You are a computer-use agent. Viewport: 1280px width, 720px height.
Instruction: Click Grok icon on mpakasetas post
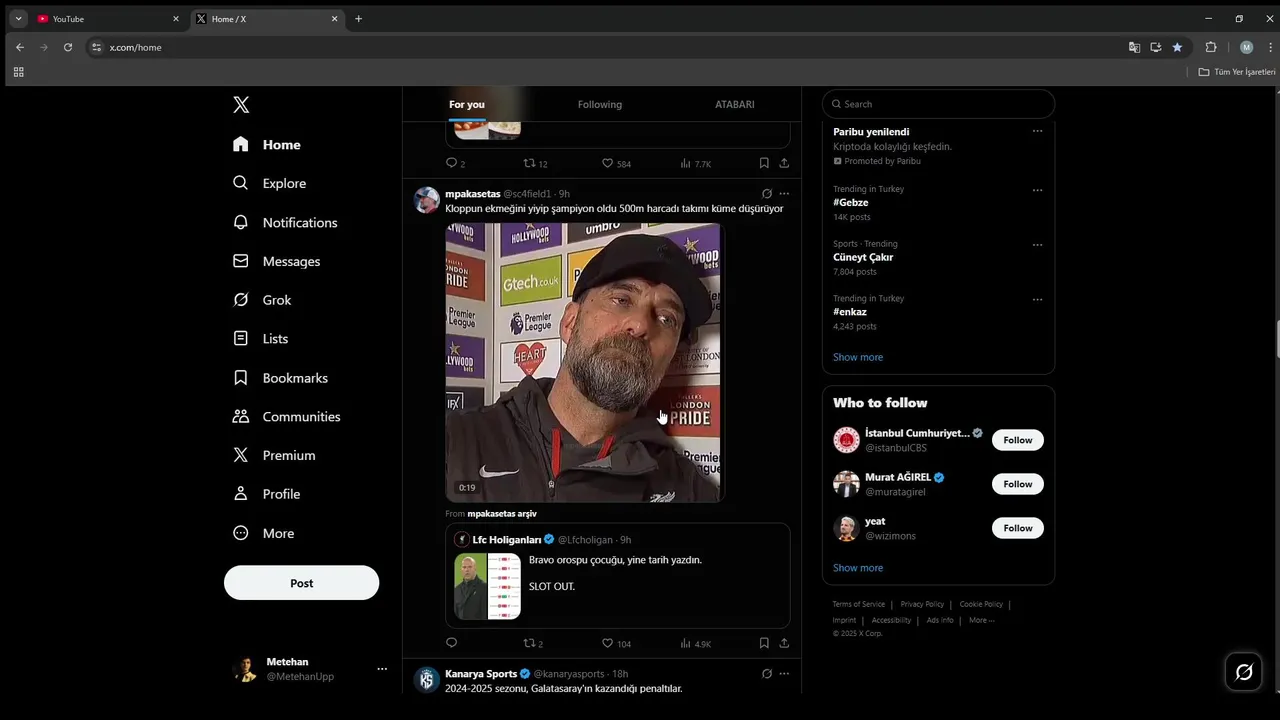(767, 194)
